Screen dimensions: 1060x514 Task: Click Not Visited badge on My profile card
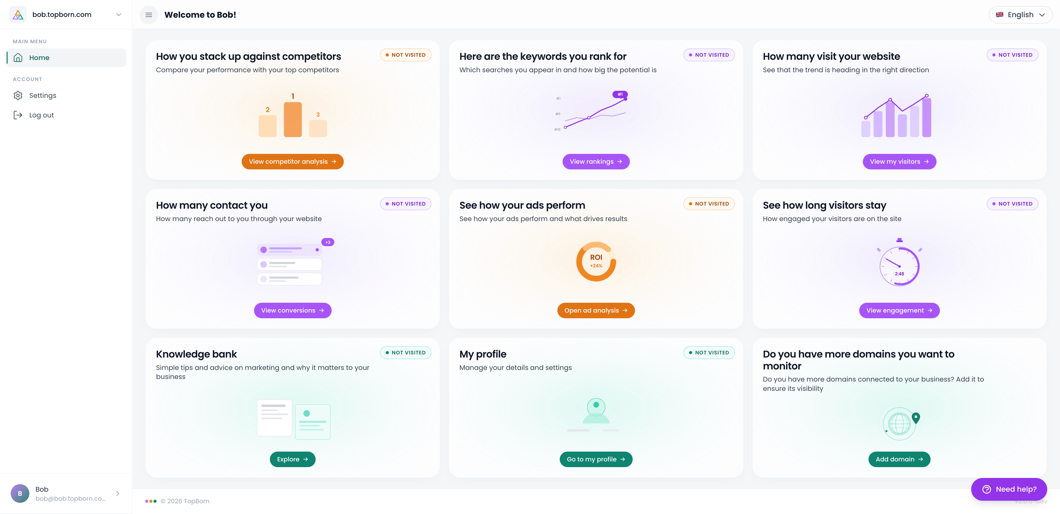[709, 352]
